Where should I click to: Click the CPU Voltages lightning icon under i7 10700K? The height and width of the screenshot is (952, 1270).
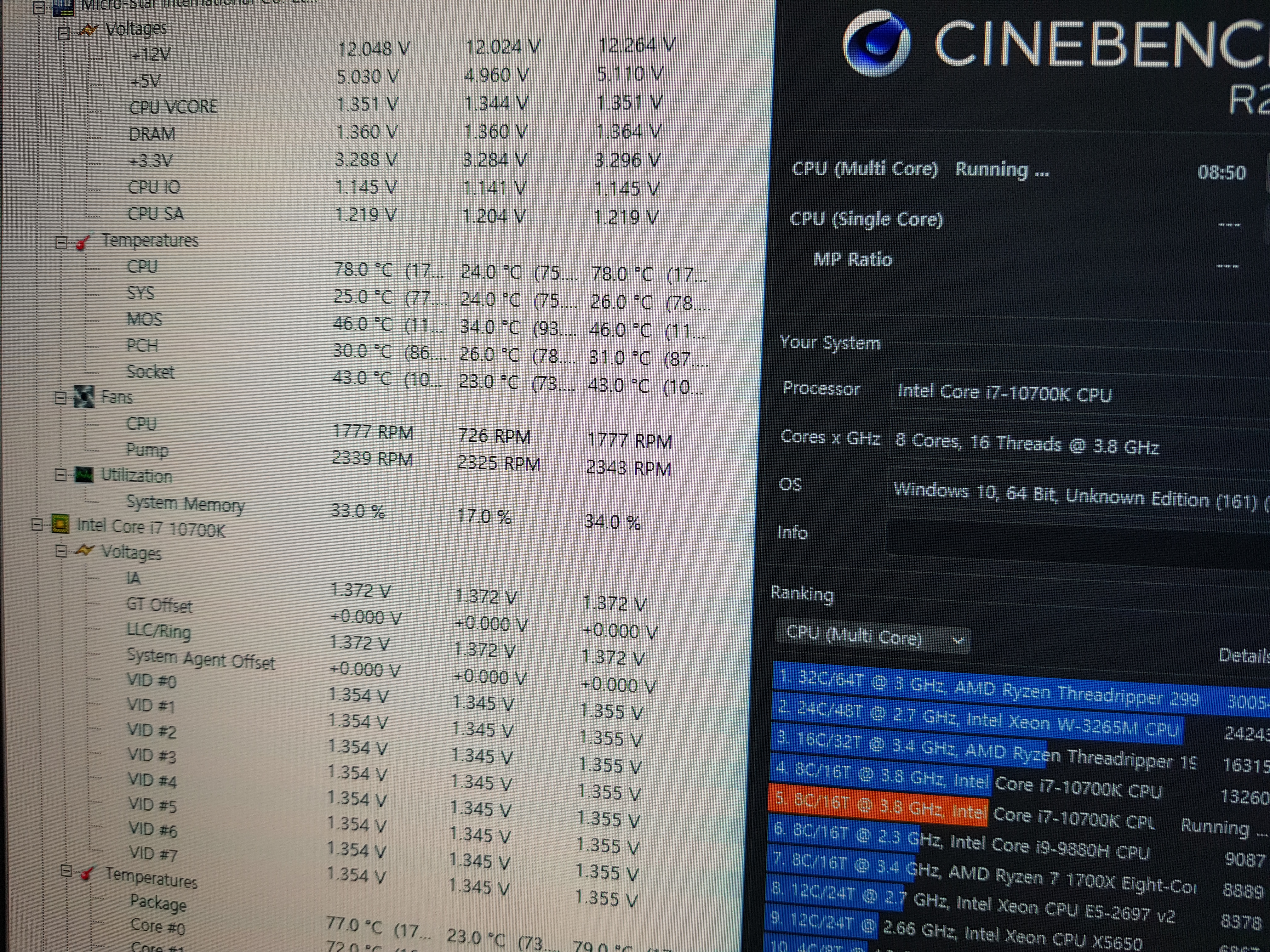(85, 551)
